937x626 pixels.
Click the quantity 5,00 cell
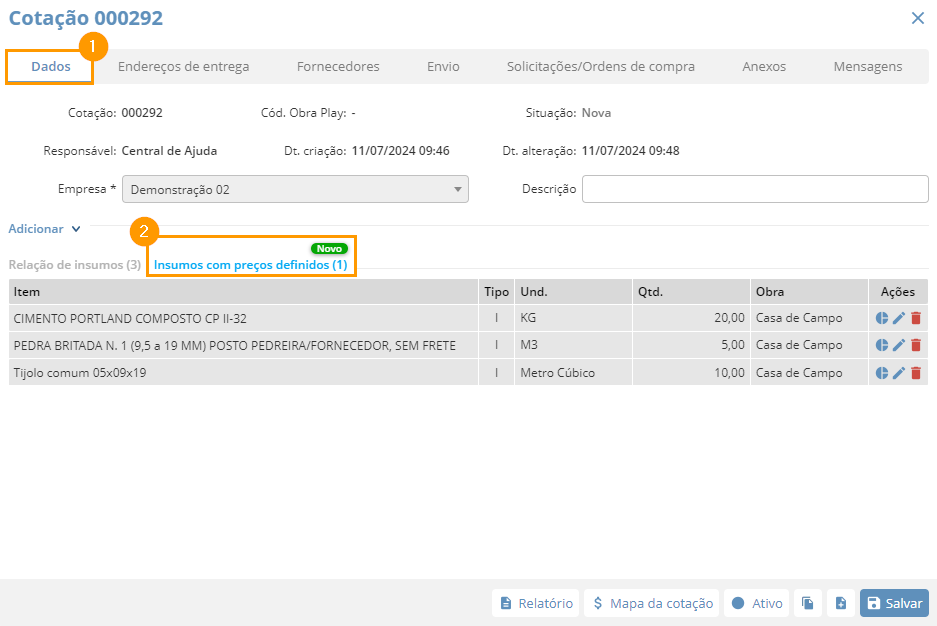click(691, 345)
